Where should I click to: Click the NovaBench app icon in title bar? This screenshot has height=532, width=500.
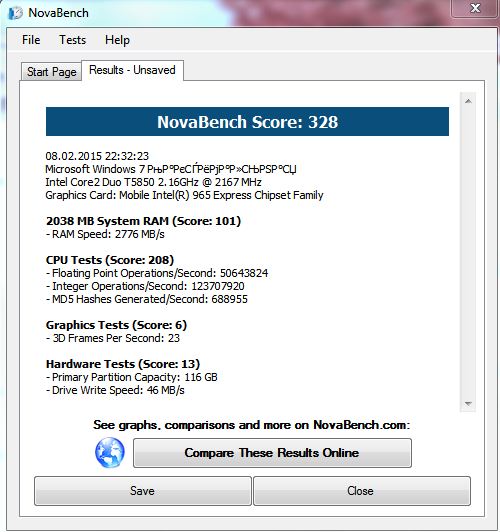tap(15, 13)
